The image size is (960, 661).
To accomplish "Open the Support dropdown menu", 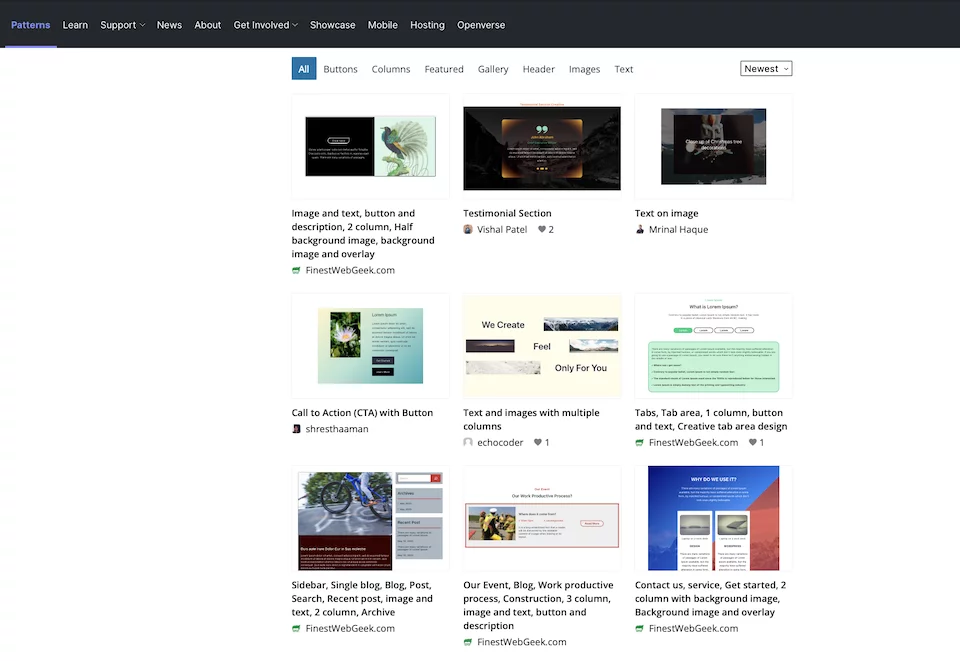I will [122, 25].
